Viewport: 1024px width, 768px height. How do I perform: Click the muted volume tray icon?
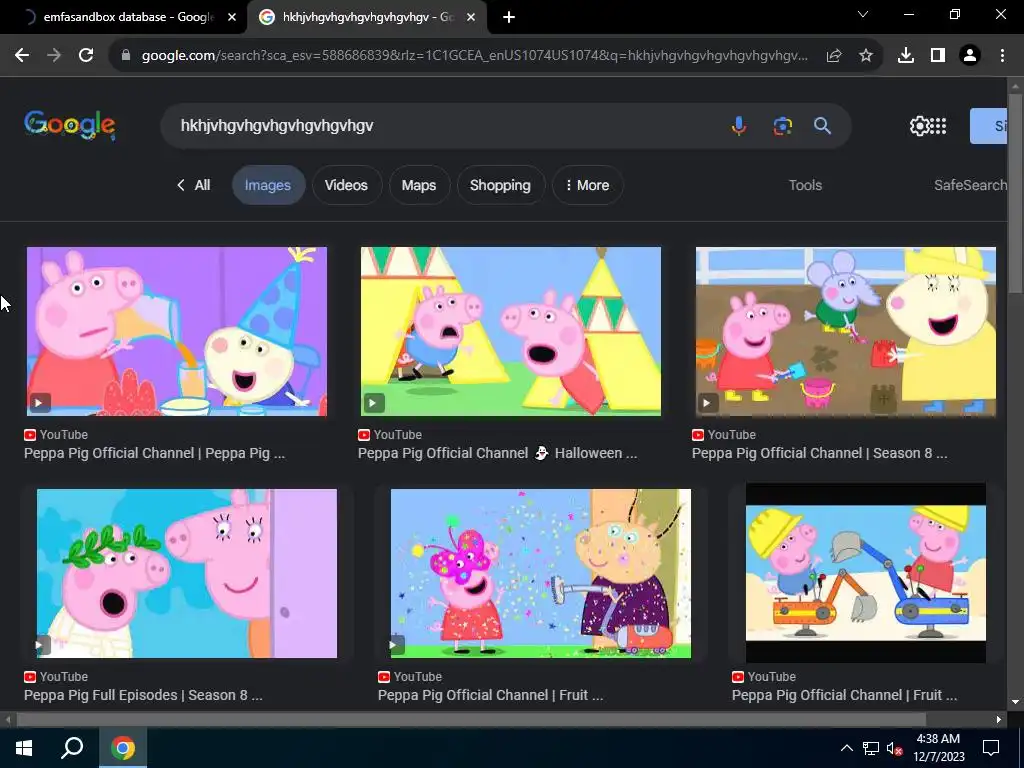[894, 748]
